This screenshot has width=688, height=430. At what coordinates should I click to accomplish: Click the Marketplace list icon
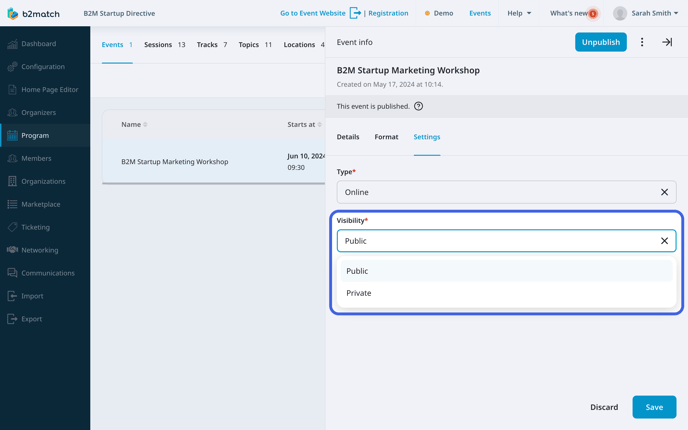click(x=12, y=204)
